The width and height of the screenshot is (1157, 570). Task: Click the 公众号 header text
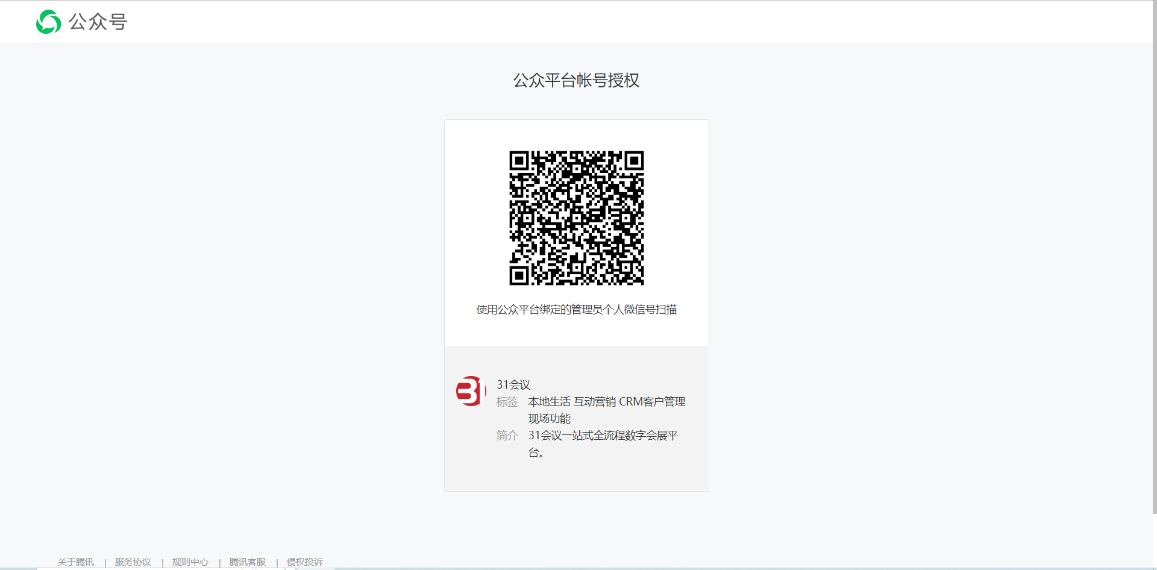tap(97, 22)
